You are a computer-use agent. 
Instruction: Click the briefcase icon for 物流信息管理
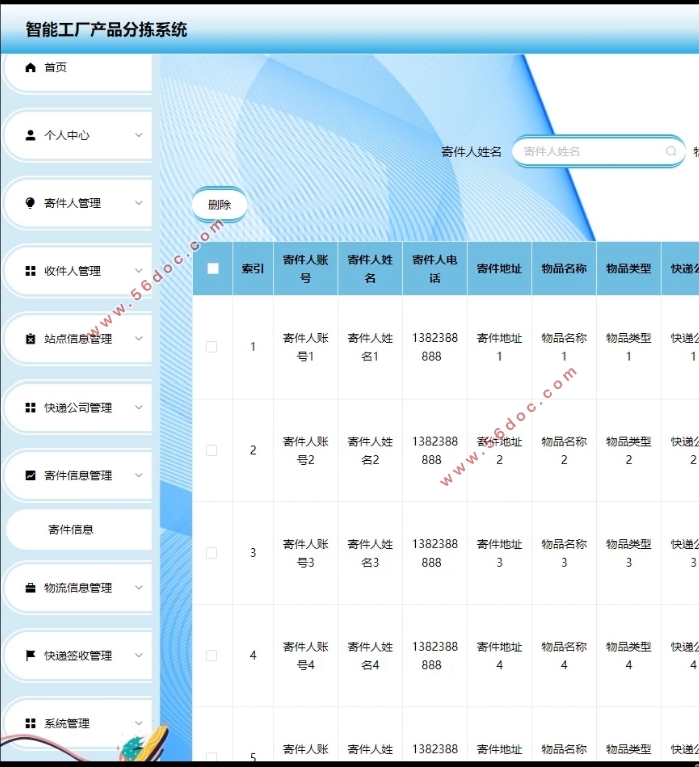30,588
